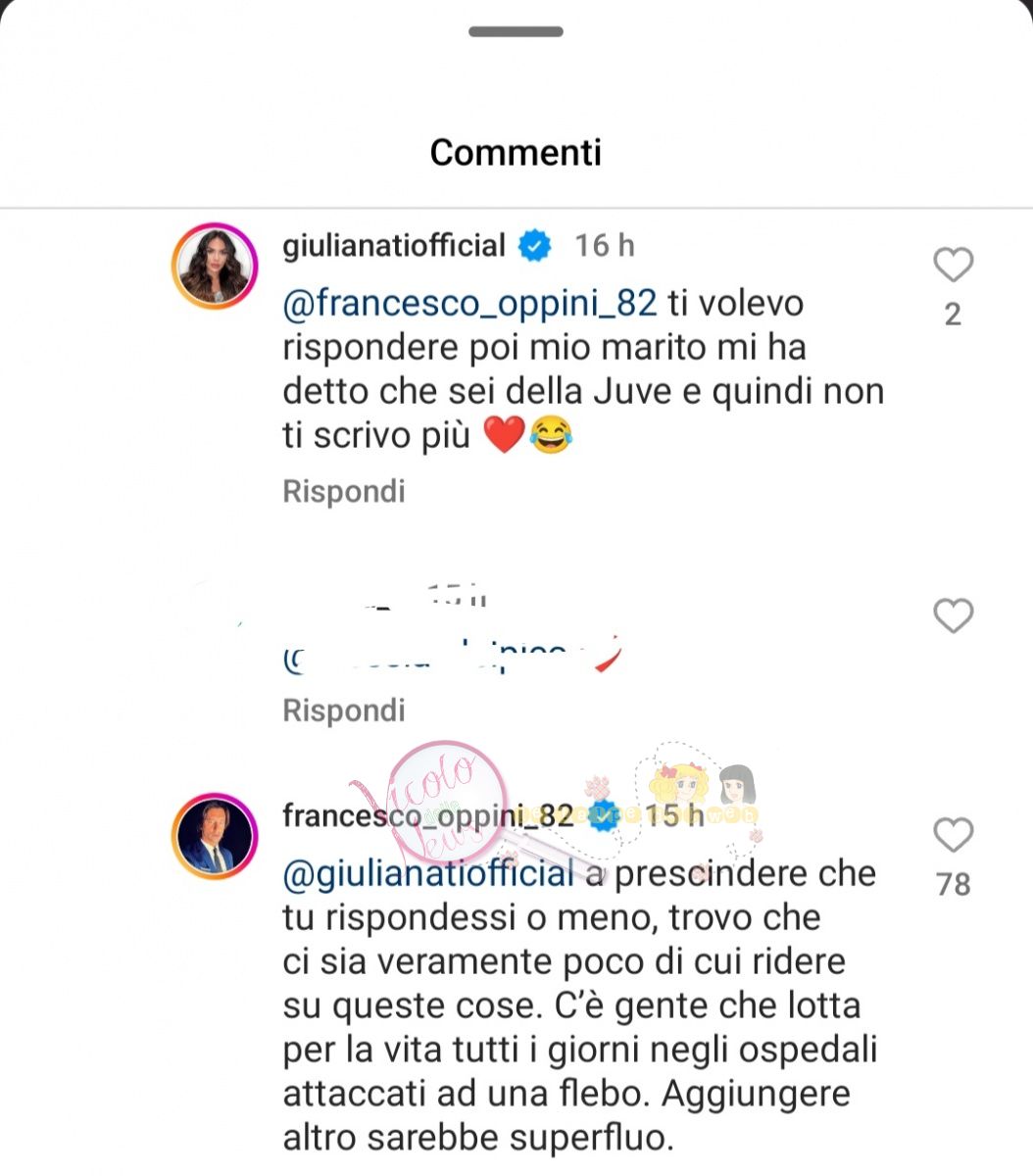The image size is (1033, 1176).
Task: Tap the sheet drag handle at top
Action: tap(516, 31)
